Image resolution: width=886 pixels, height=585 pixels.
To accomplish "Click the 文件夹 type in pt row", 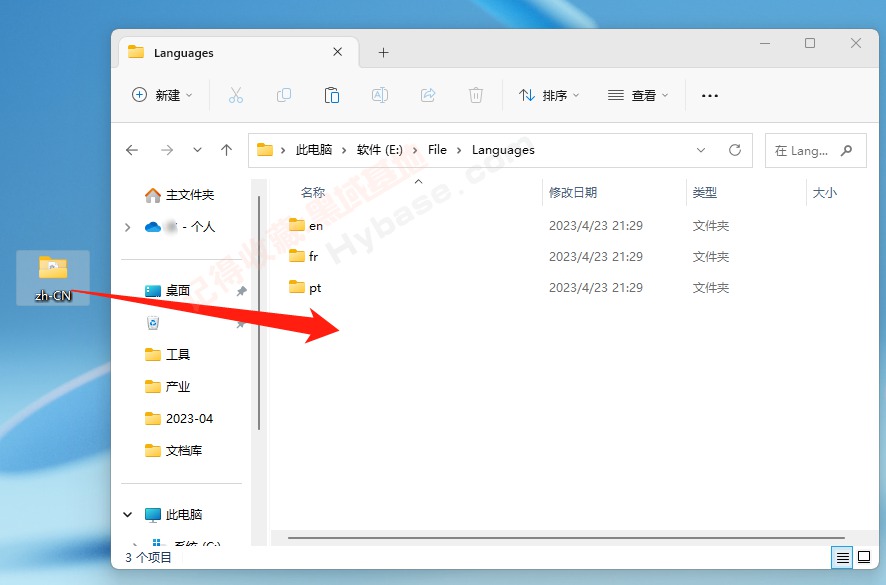I will [711, 288].
